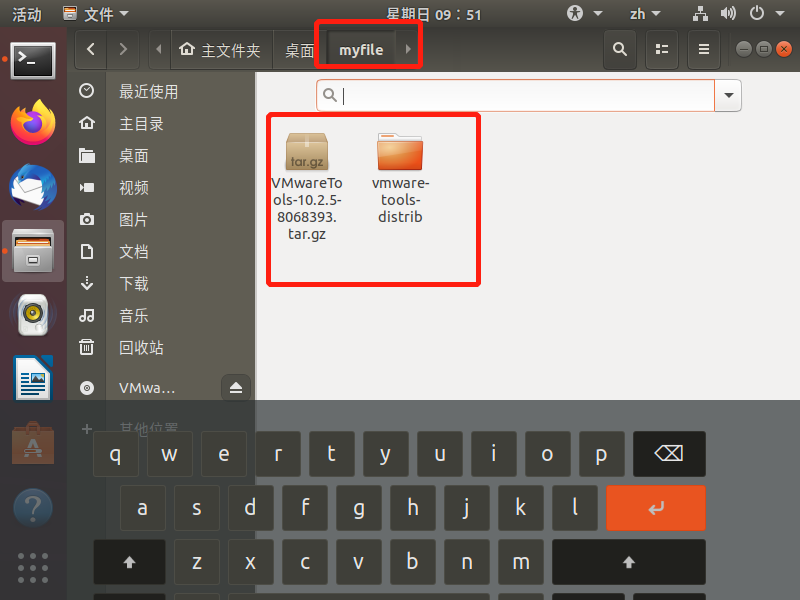800x600 pixels.
Task: Open 最近使用 in the sidebar
Action: pos(148,92)
